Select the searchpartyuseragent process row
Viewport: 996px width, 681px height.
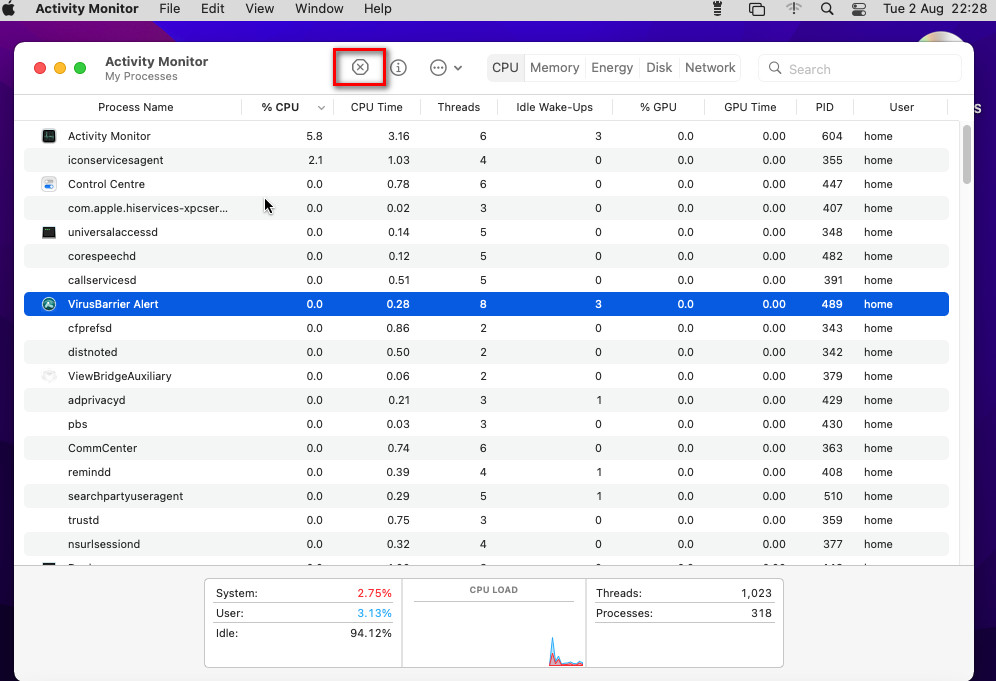pyautogui.click(x=487, y=496)
